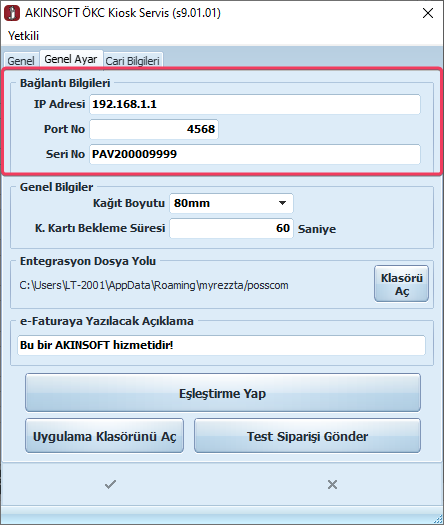Click the 80mm paper size combo box
Image resolution: width=444 pixels, height=525 pixels.
[x=231, y=203]
